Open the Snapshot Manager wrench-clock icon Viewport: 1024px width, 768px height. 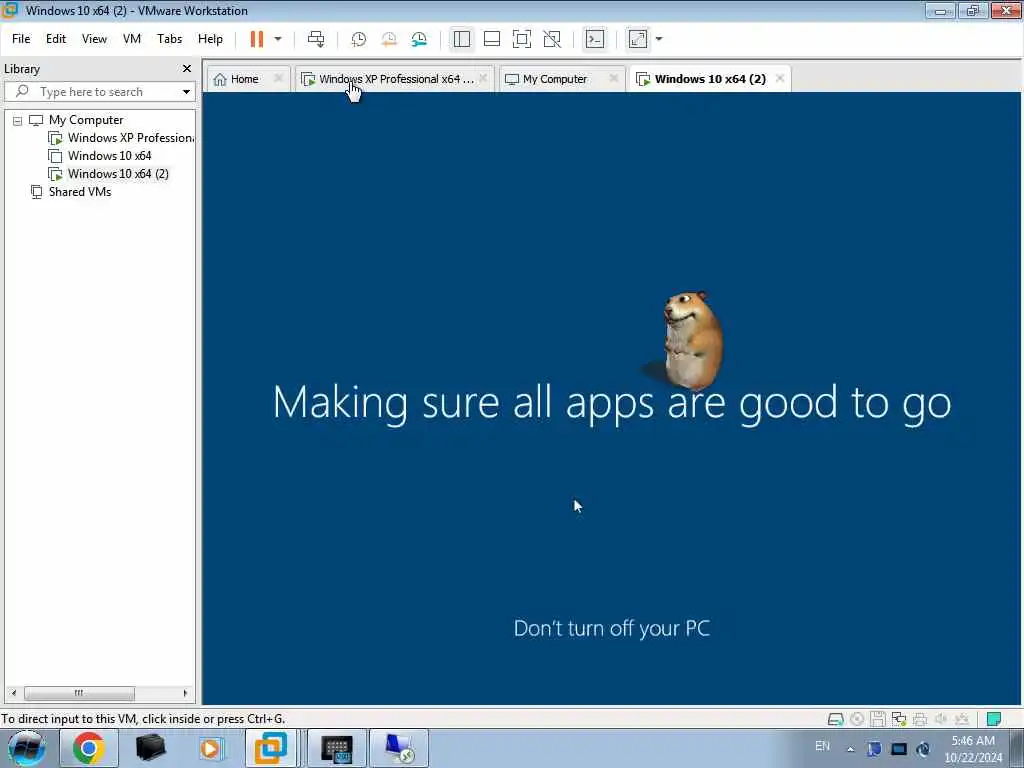419,39
